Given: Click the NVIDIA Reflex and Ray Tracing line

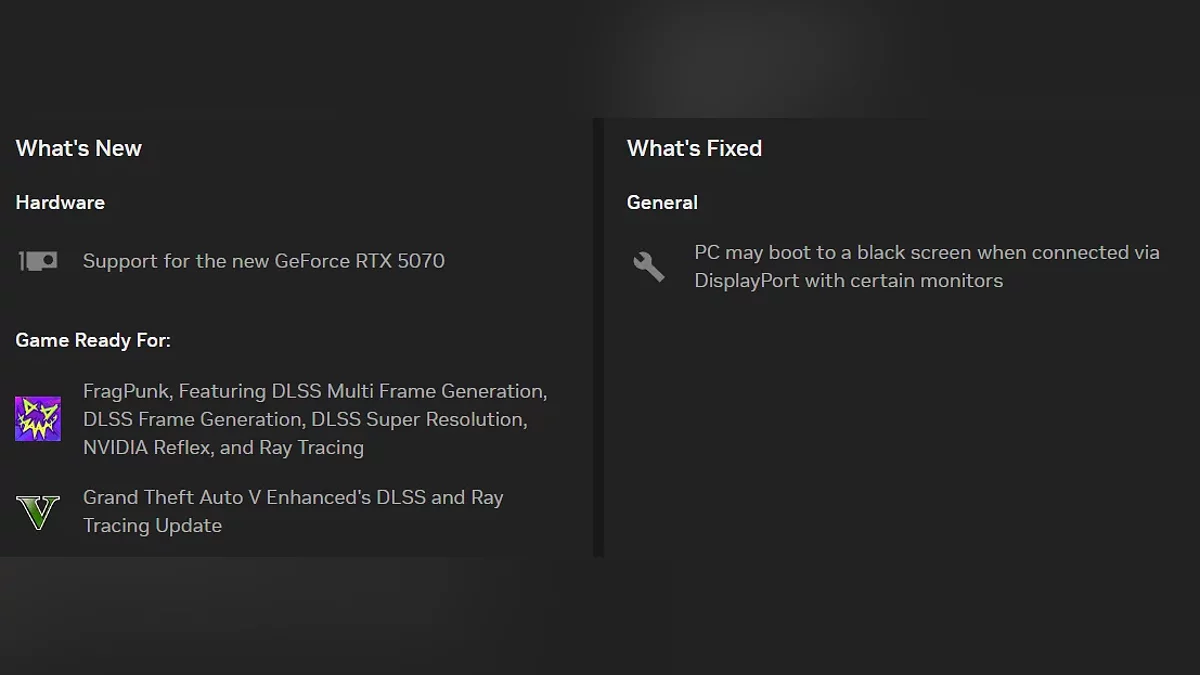Looking at the screenshot, I should click(x=223, y=447).
